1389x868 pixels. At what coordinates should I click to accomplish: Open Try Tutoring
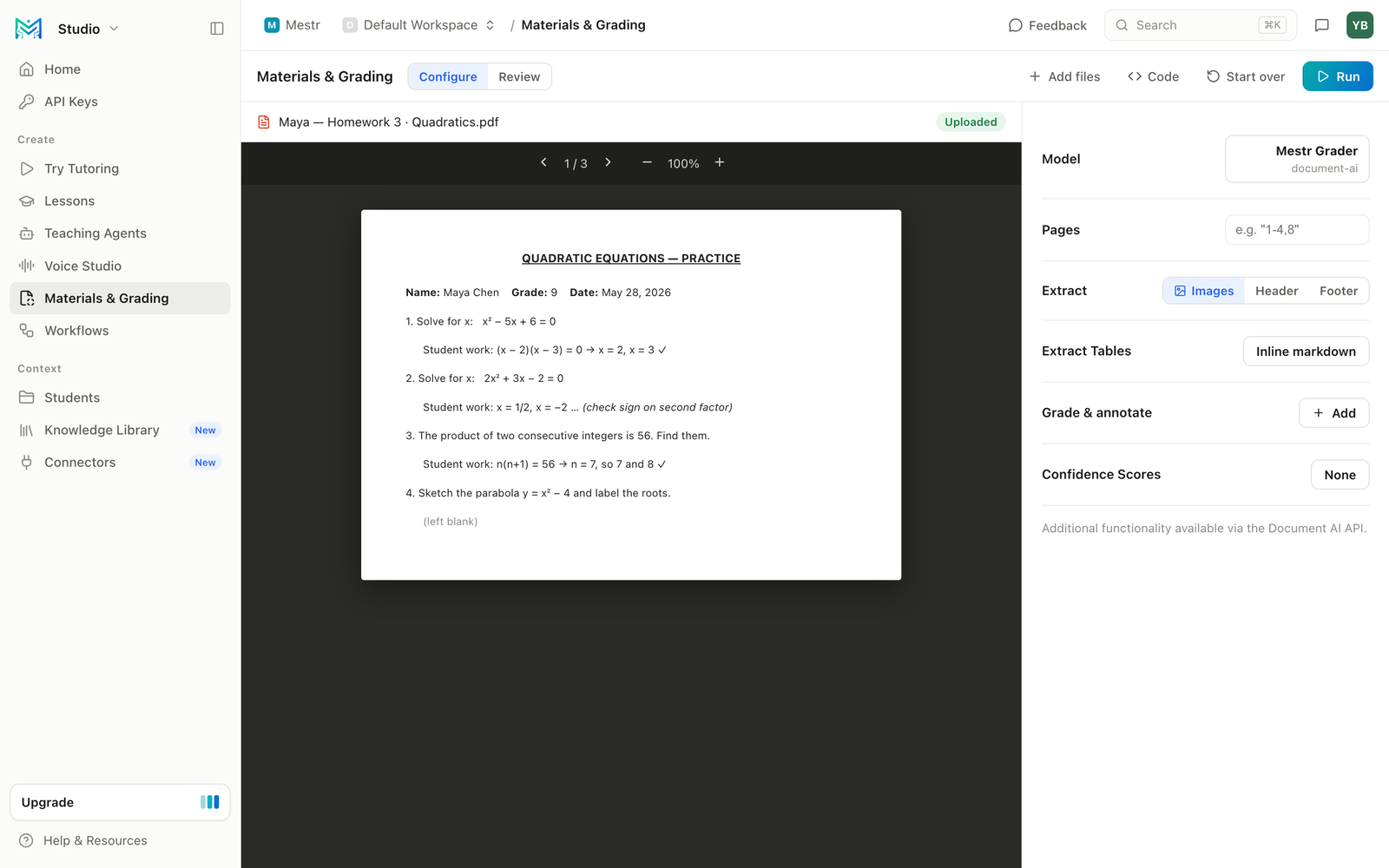click(x=120, y=168)
